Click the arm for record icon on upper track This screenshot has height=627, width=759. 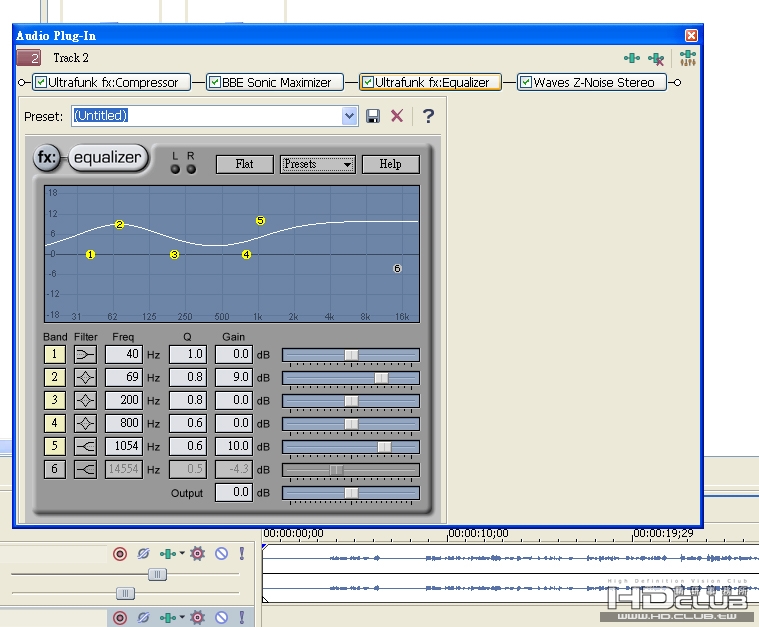(x=120, y=553)
